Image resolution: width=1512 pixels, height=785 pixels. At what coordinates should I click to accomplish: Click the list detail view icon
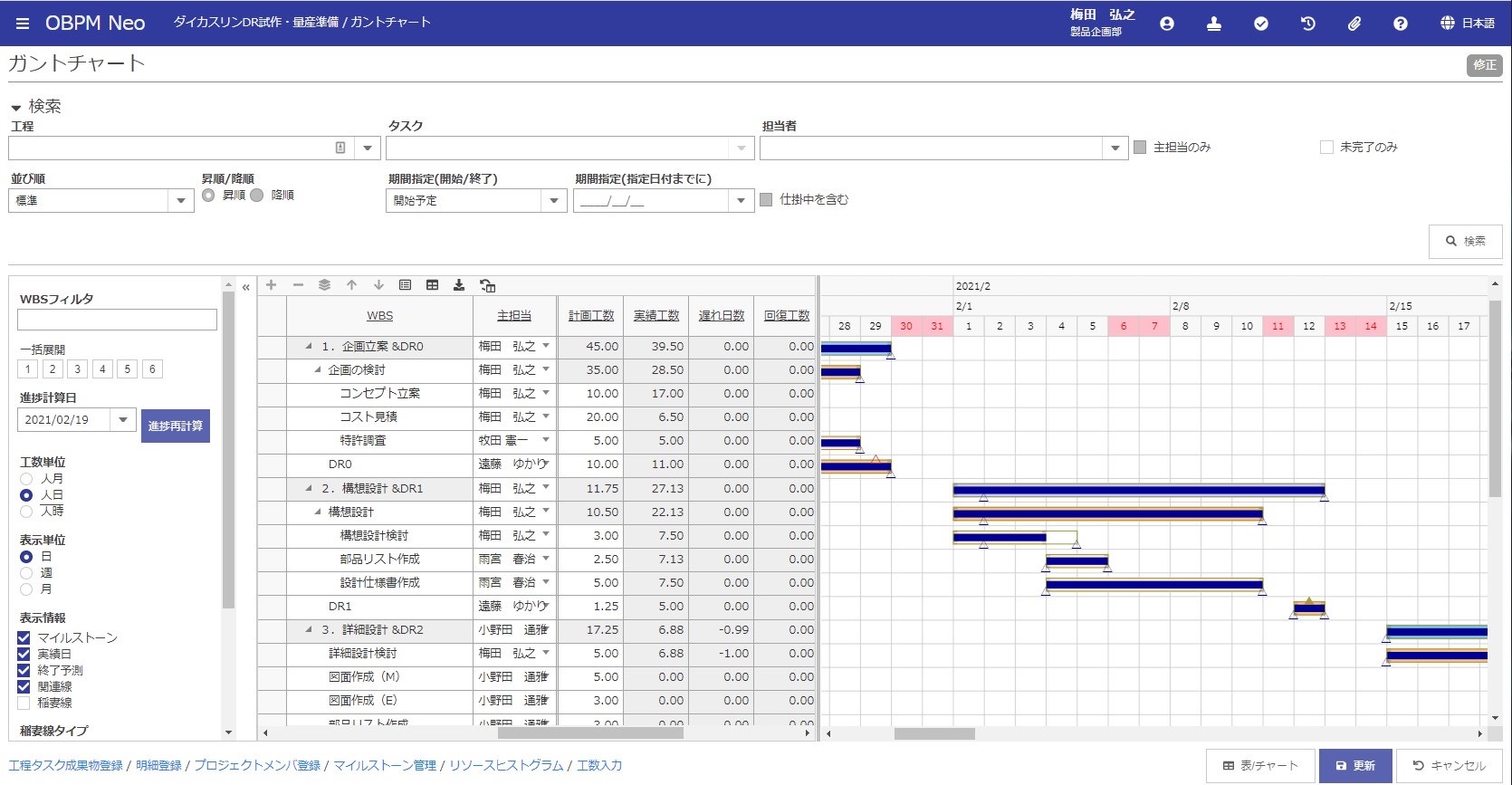tap(405, 285)
